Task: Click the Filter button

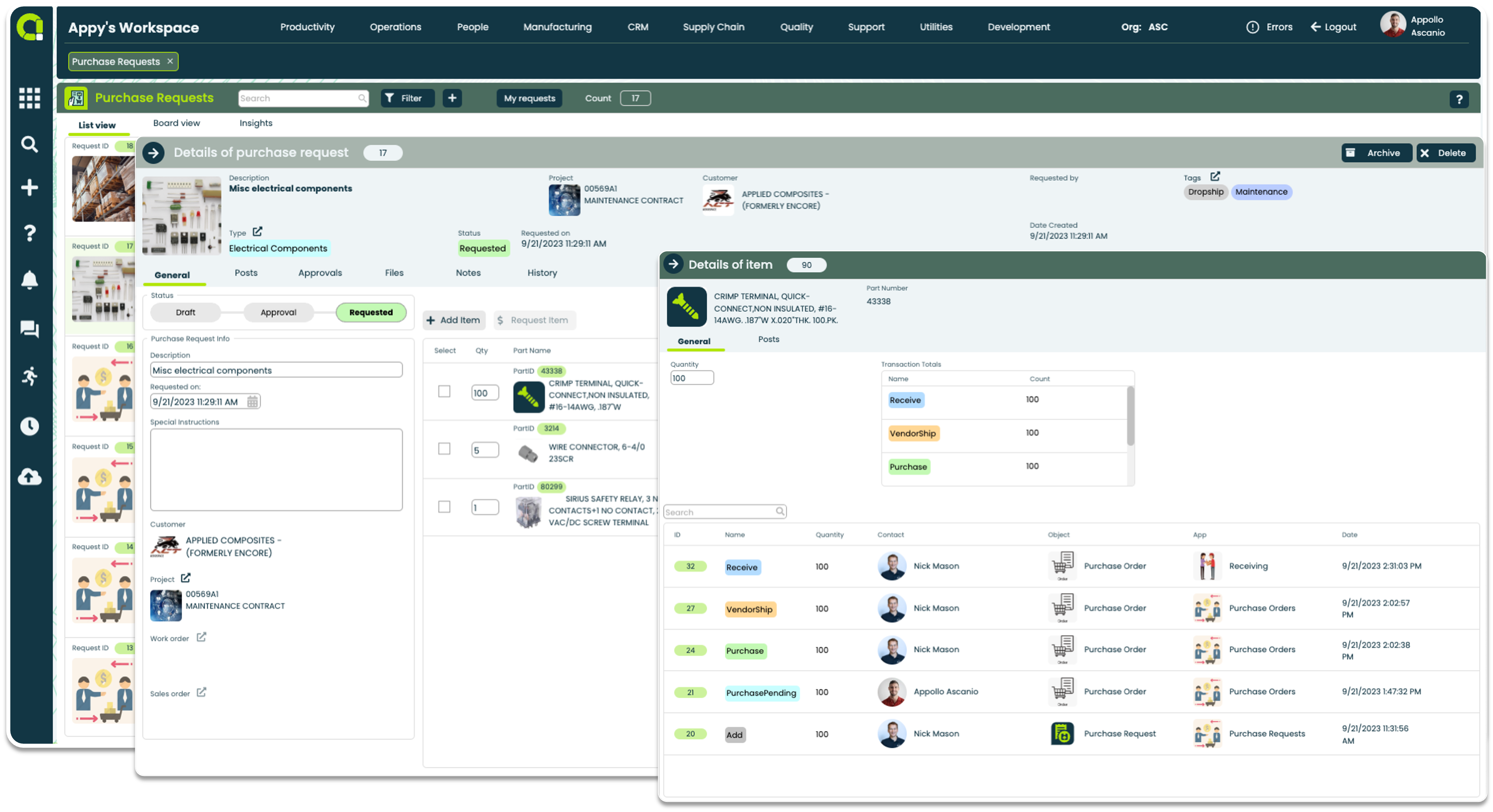Action: 408,98
